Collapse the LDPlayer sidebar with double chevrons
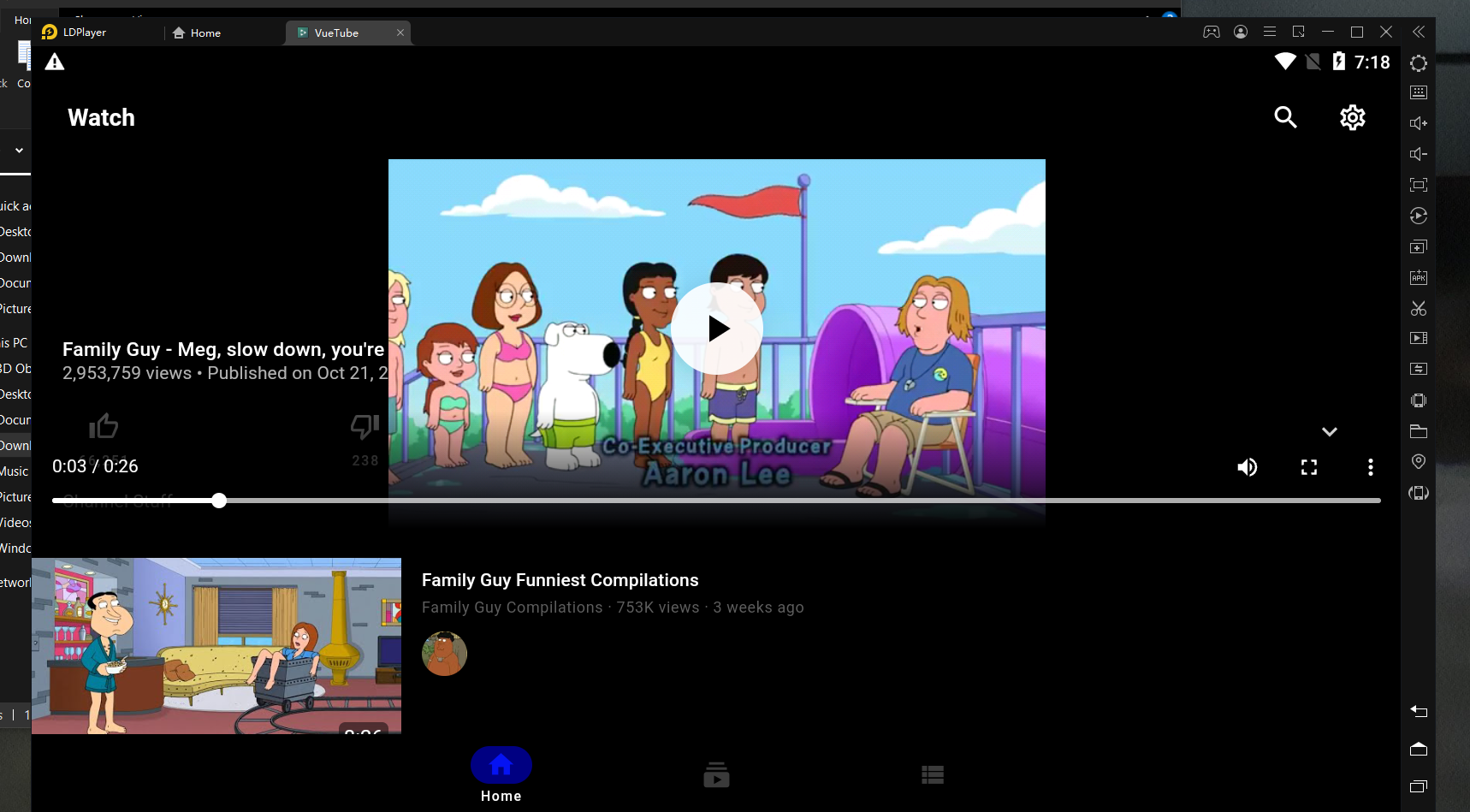Image resolution: width=1470 pixels, height=812 pixels. tap(1419, 32)
